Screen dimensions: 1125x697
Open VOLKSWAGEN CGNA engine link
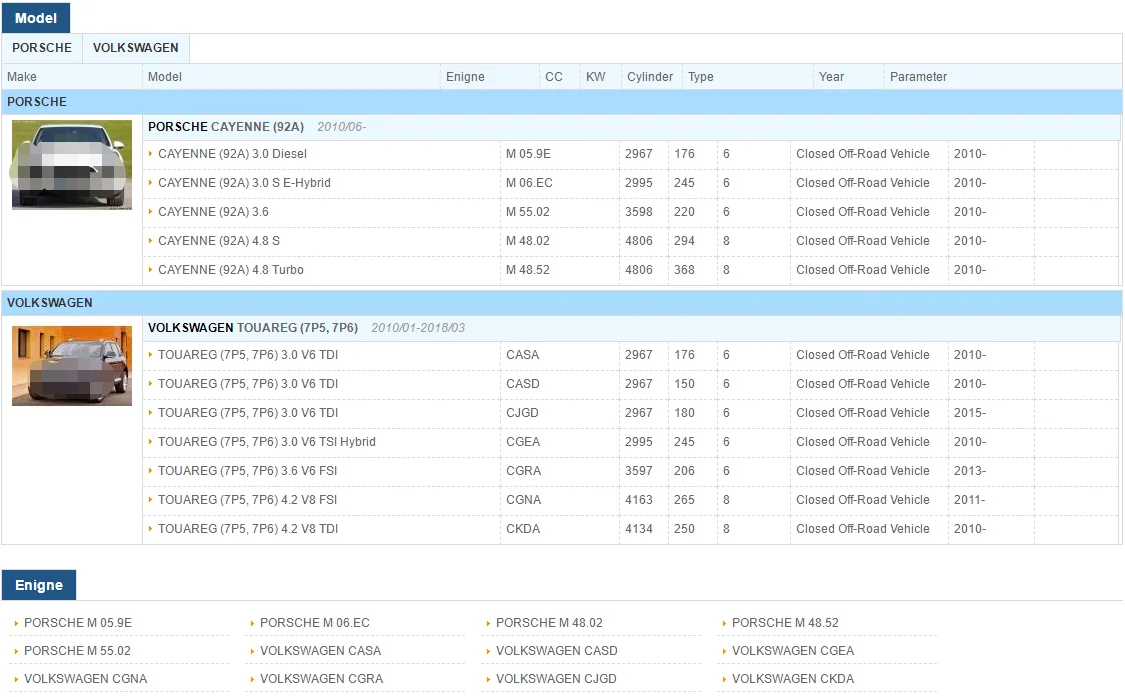coord(85,679)
